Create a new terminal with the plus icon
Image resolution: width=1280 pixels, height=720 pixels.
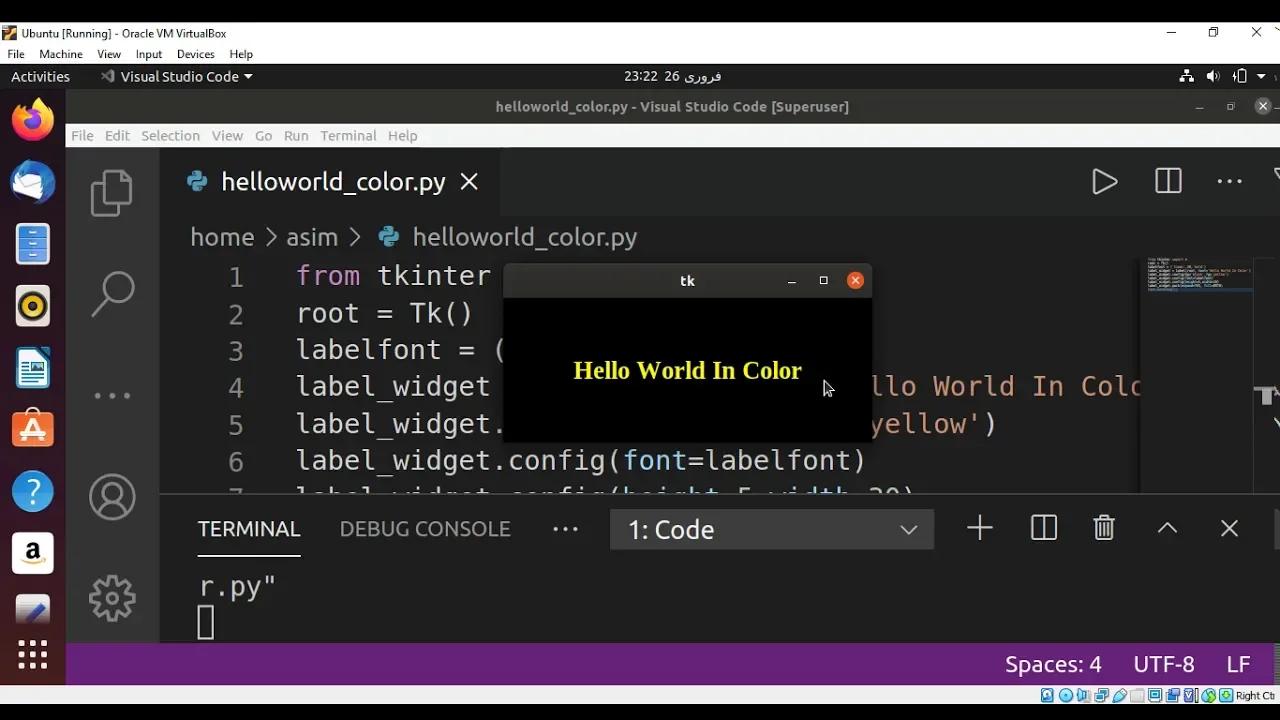point(979,528)
